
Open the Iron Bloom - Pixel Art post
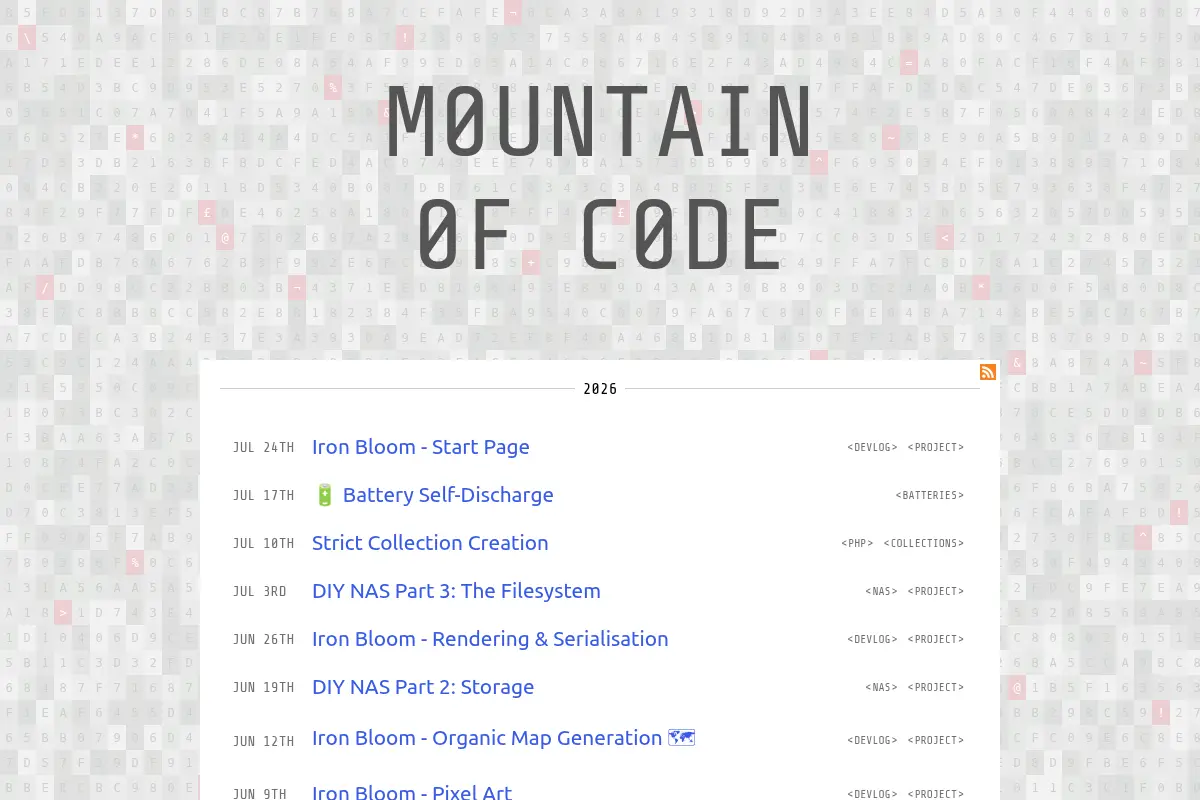pos(412,793)
